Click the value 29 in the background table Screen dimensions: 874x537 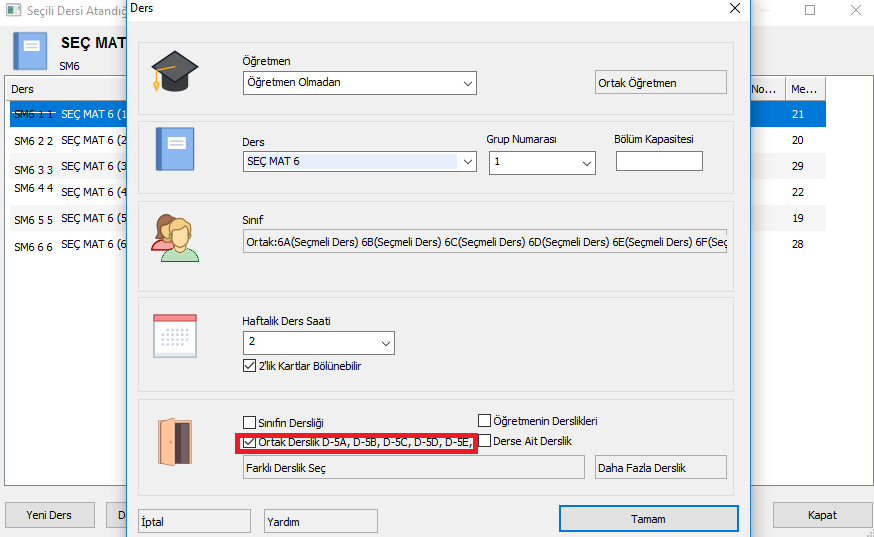pyautogui.click(x=798, y=166)
